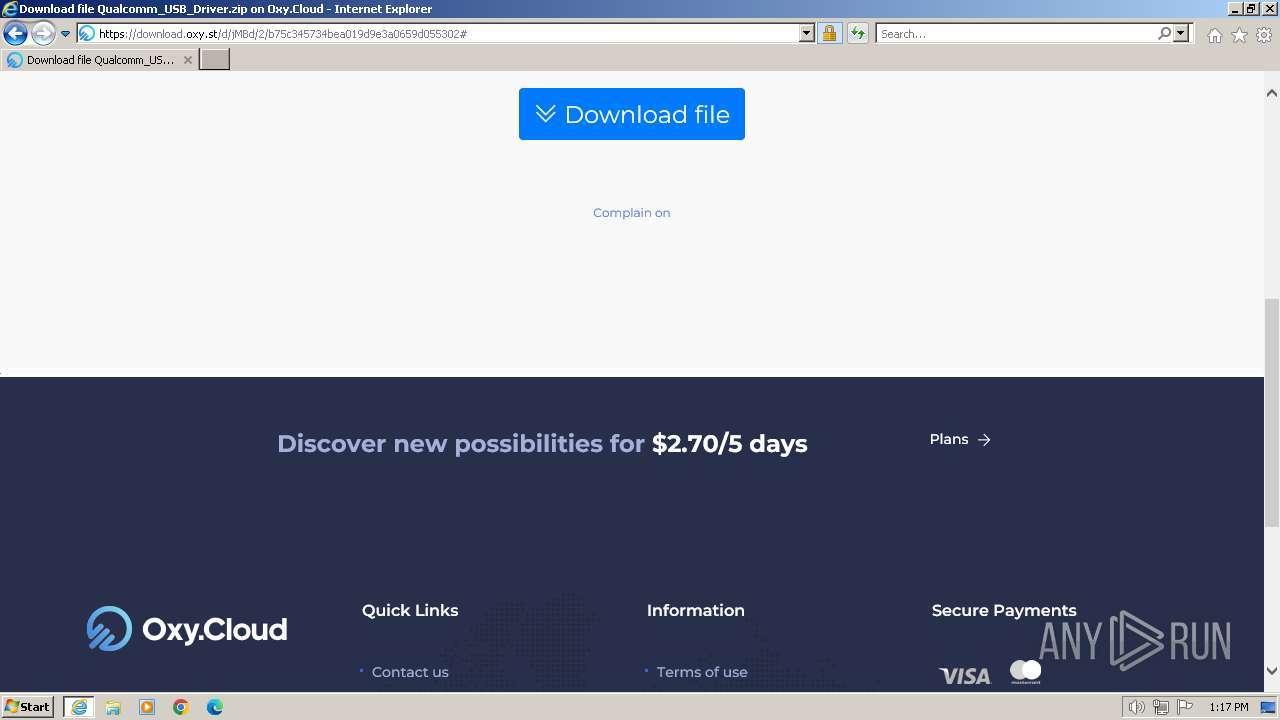Click the VISA payment logo
Screen dimensions: 1280x720
click(x=965, y=676)
